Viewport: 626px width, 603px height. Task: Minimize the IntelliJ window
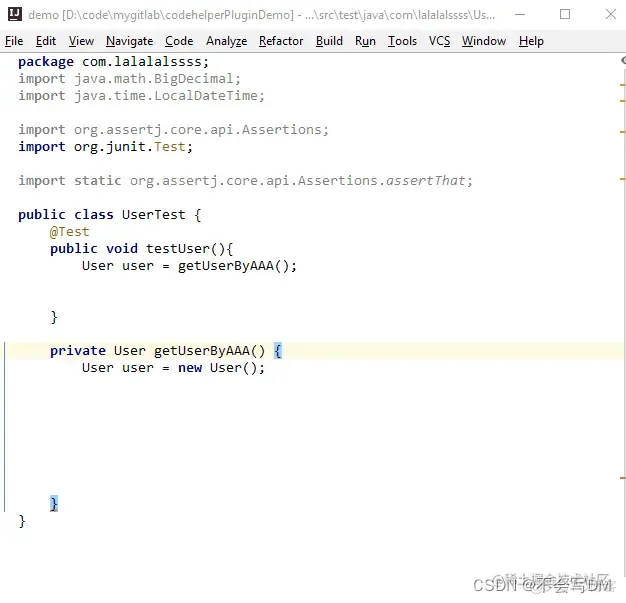(520, 15)
